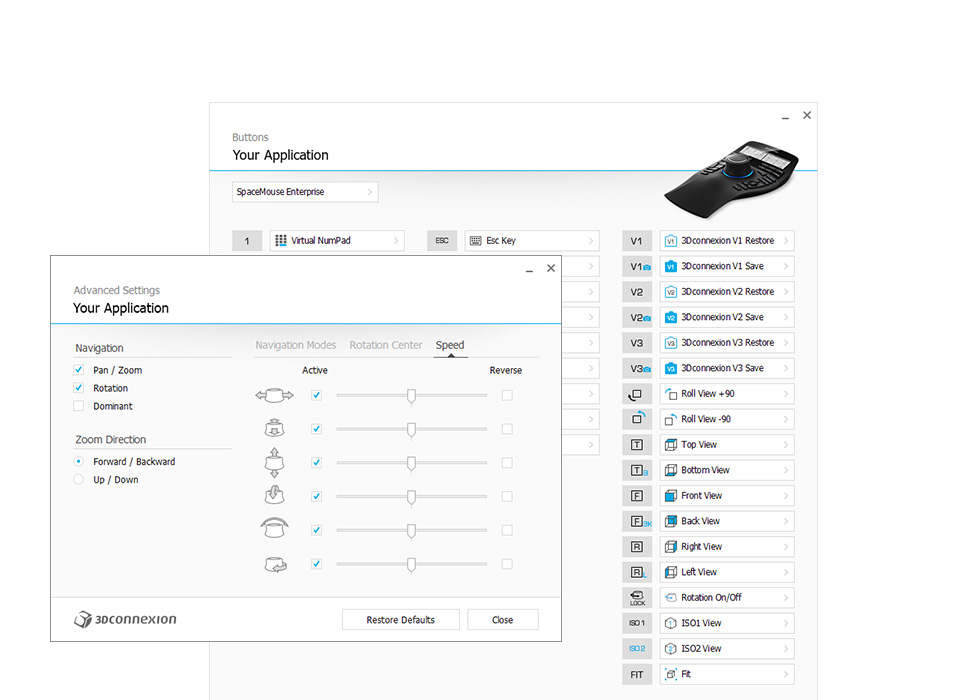Expand the Top View command assignment
Image resolution: width=980 pixels, height=700 pixels.
tap(727, 445)
